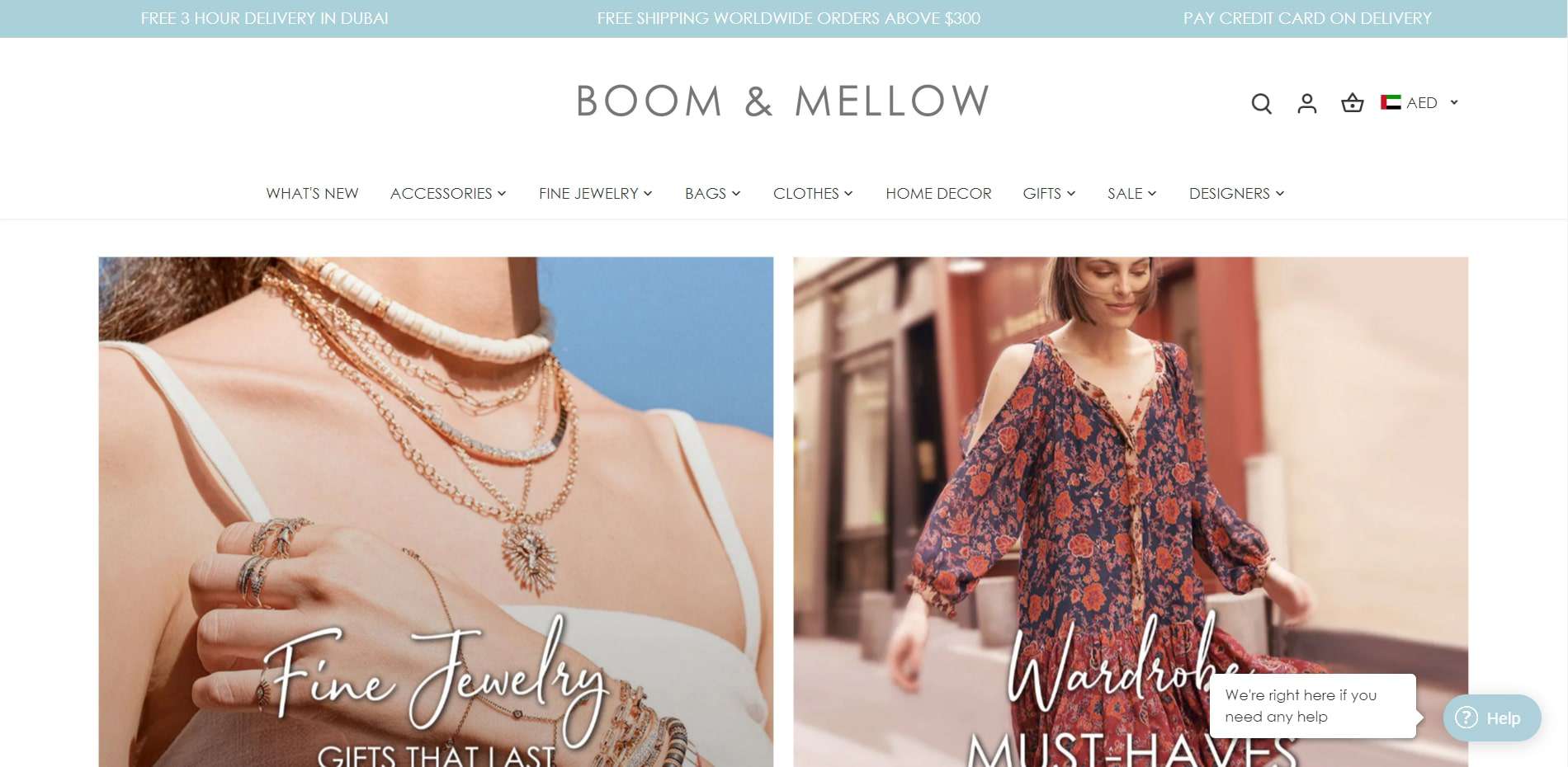This screenshot has height=767, width=1568.
Task: Open the Wardrobe Must-Haves banner image
Action: [1131, 511]
